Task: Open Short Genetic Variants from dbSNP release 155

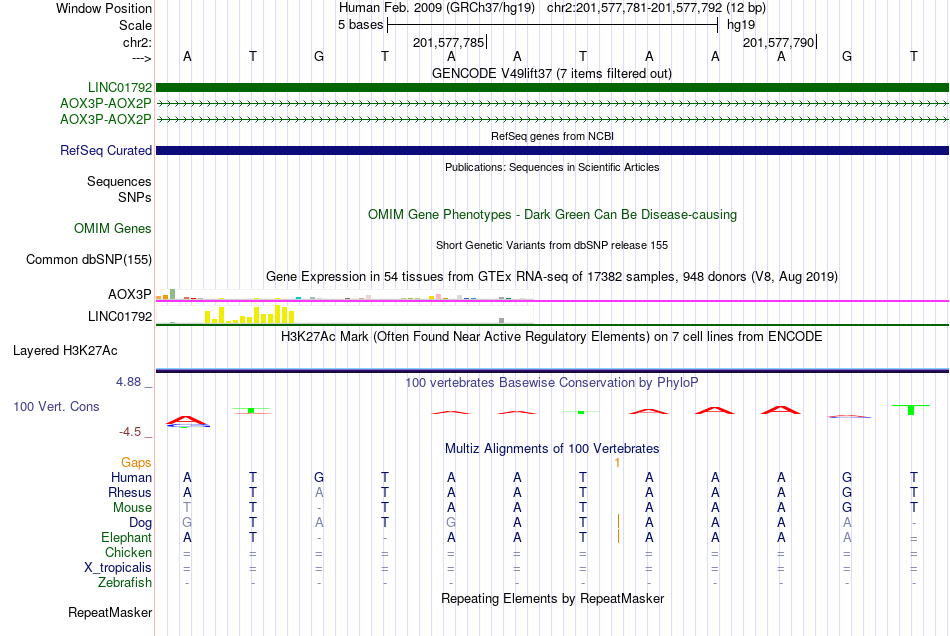Action: pyautogui.click(x=552, y=245)
